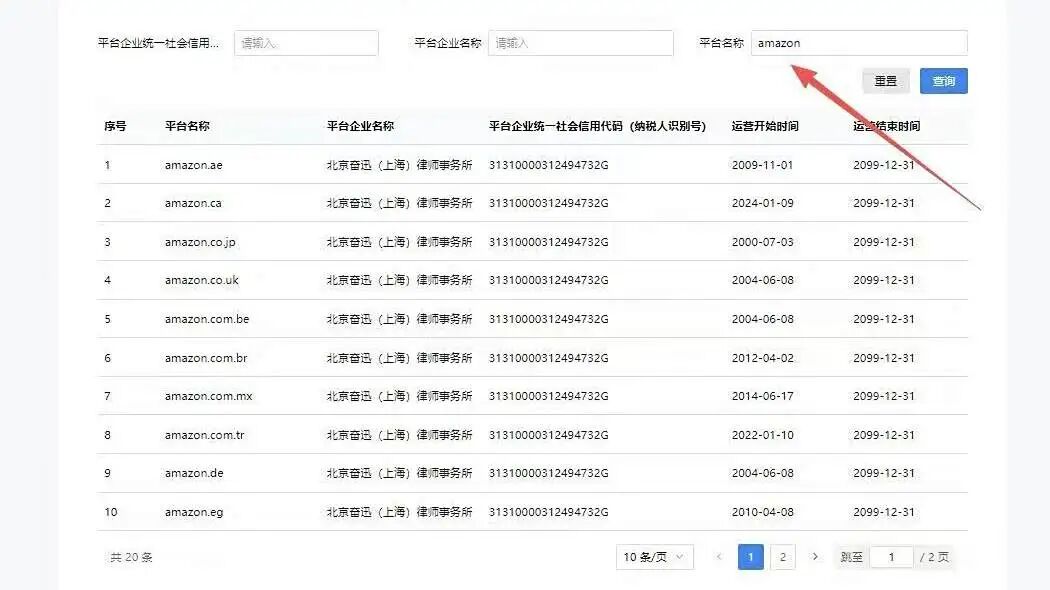Click the blue 查询 search button
Viewport: 1050px width, 590px height.
[942, 81]
